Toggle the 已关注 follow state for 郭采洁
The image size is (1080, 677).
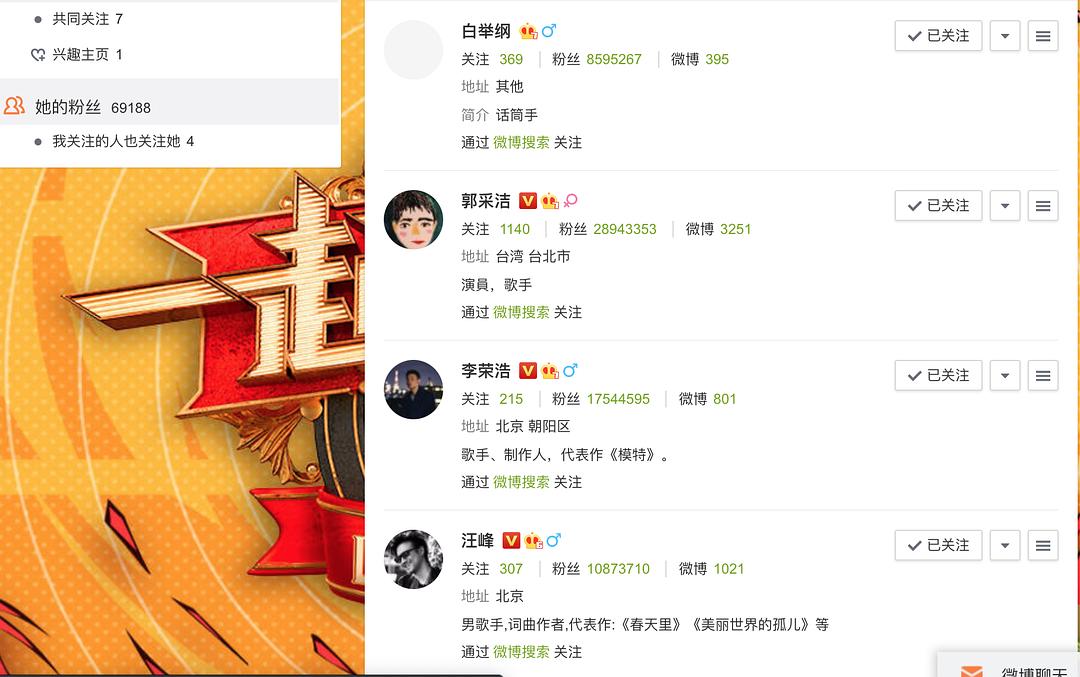click(x=938, y=206)
